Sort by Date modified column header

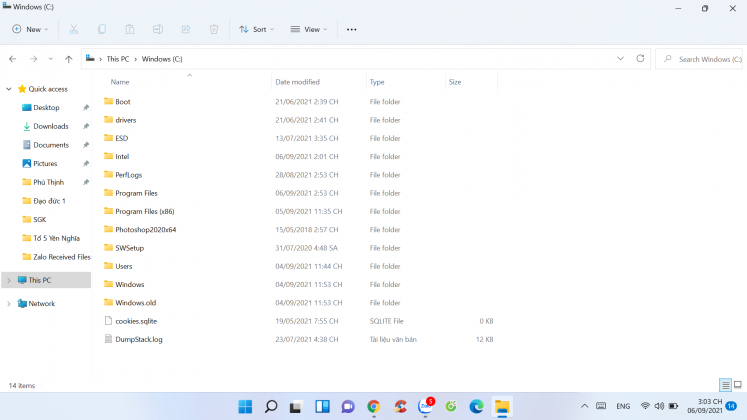pos(298,82)
